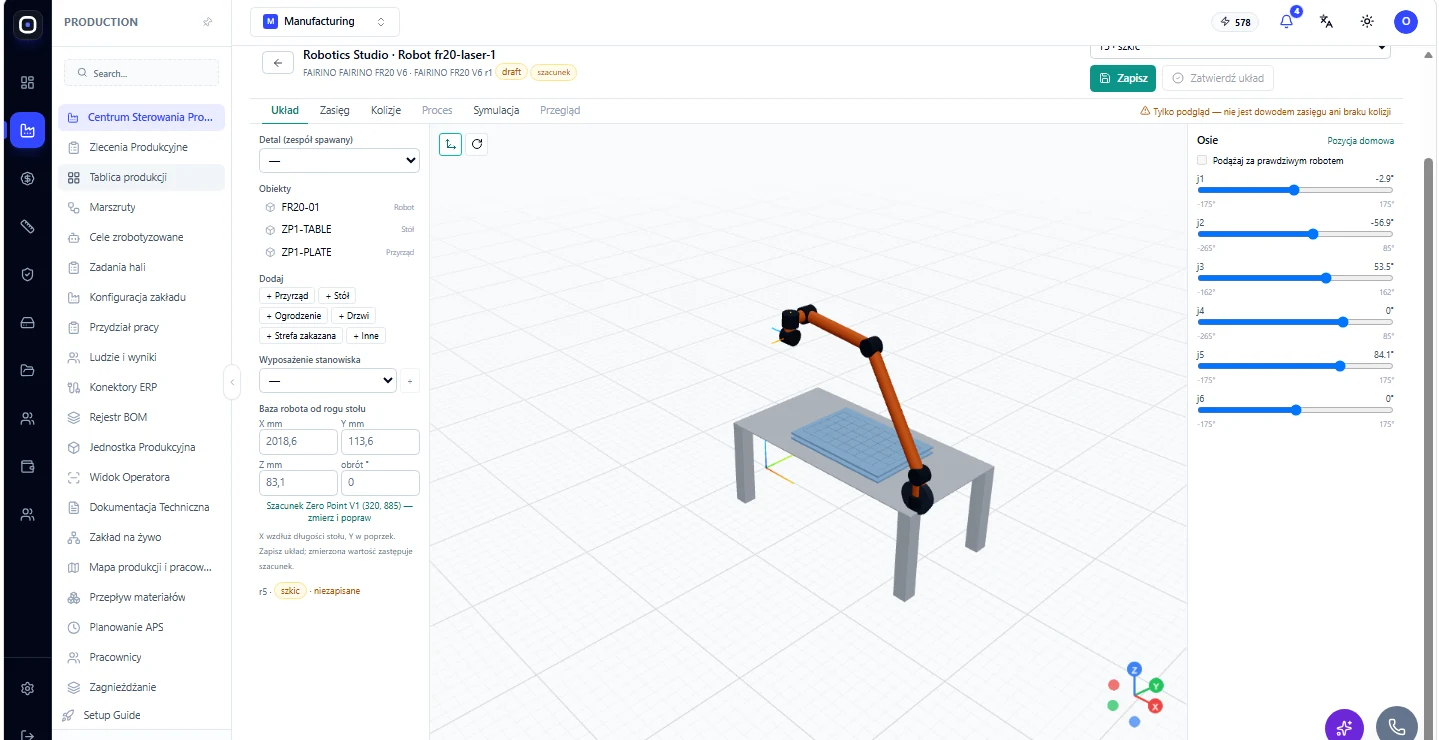Collapse the sidebar using the chevron handle
This screenshot has height=740, width=1439.
click(x=232, y=381)
